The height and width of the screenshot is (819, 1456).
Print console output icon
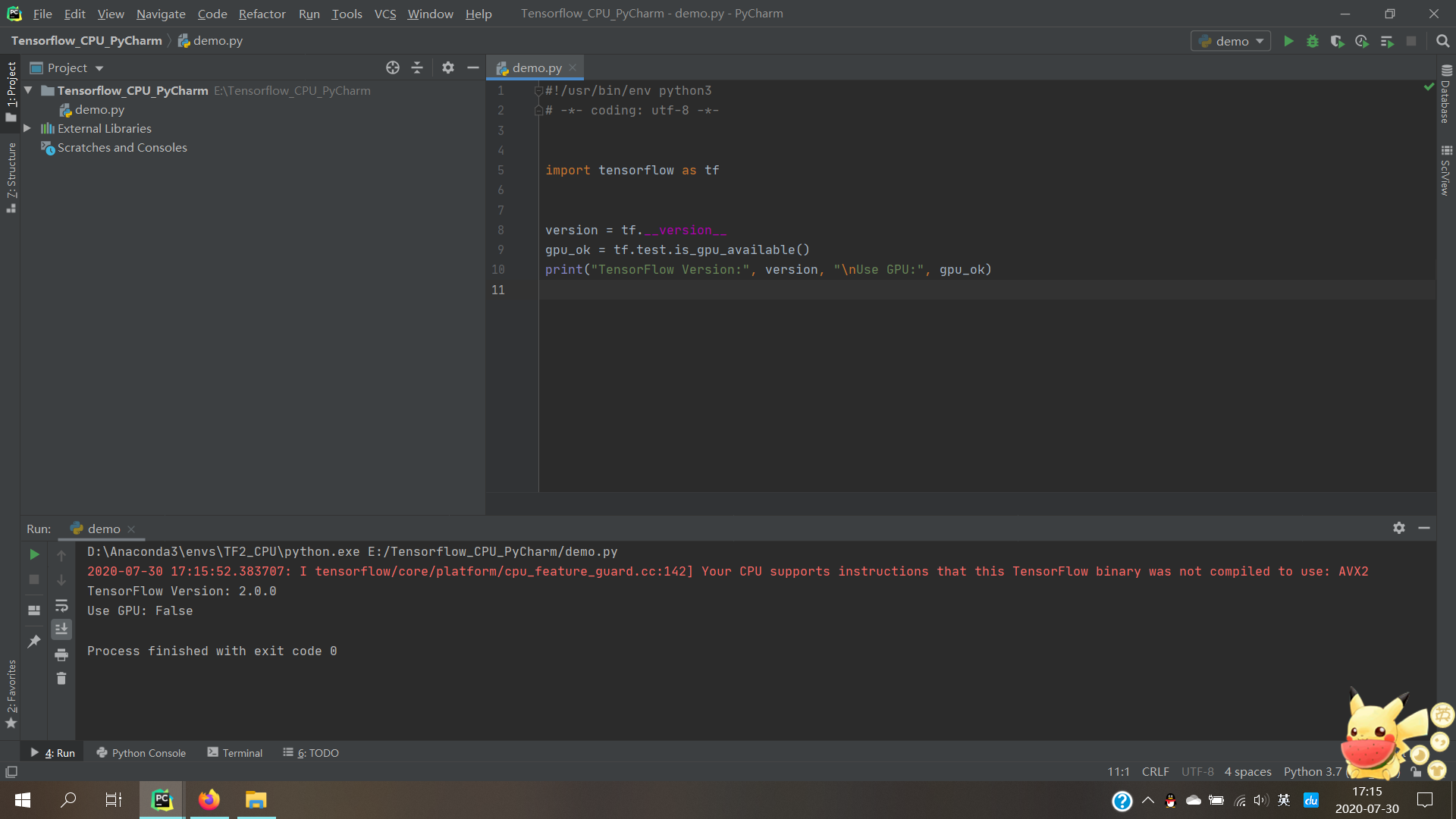pyautogui.click(x=61, y=654)
